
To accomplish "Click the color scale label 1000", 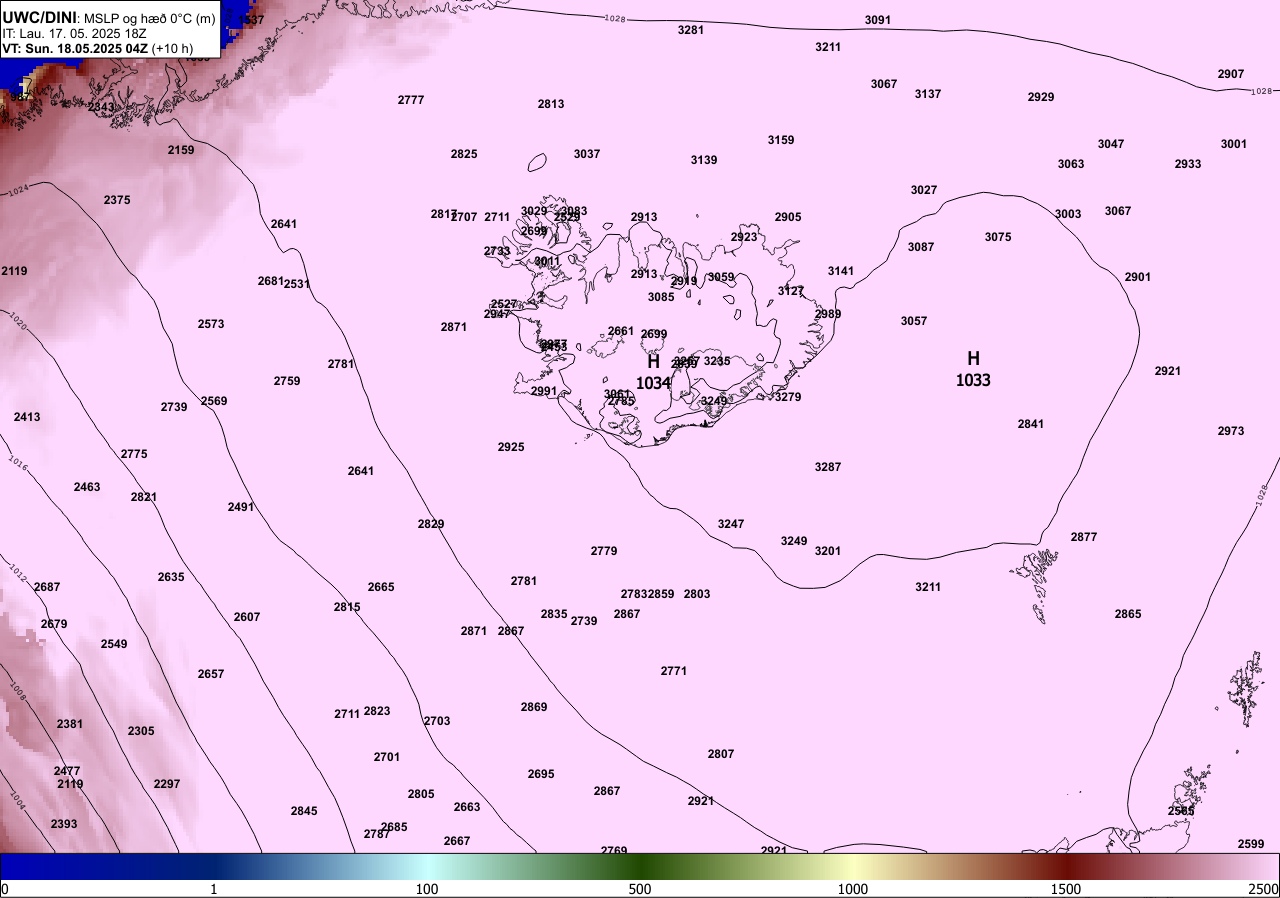I will (x=853, y=889).
